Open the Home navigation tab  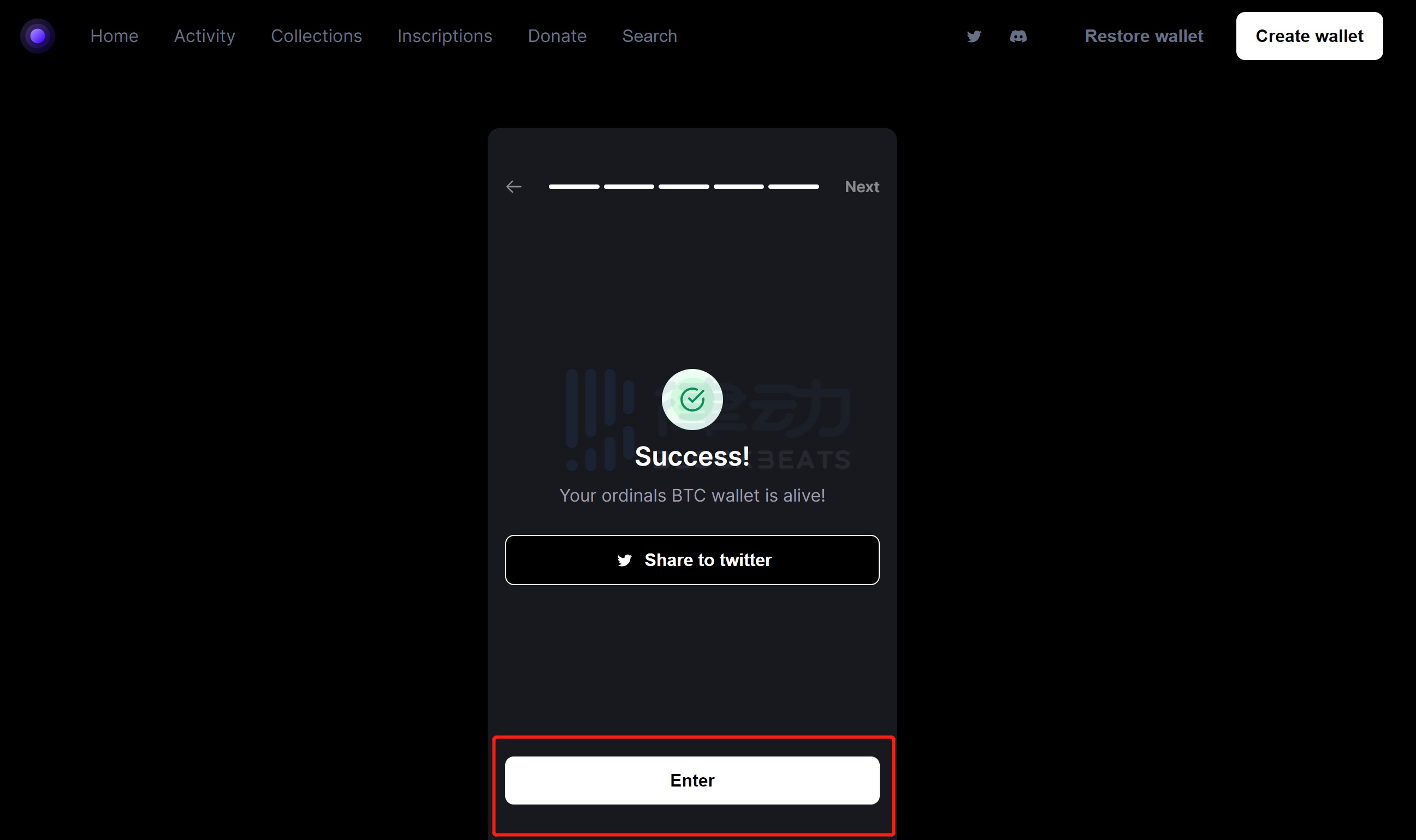[x=113, y=35]
